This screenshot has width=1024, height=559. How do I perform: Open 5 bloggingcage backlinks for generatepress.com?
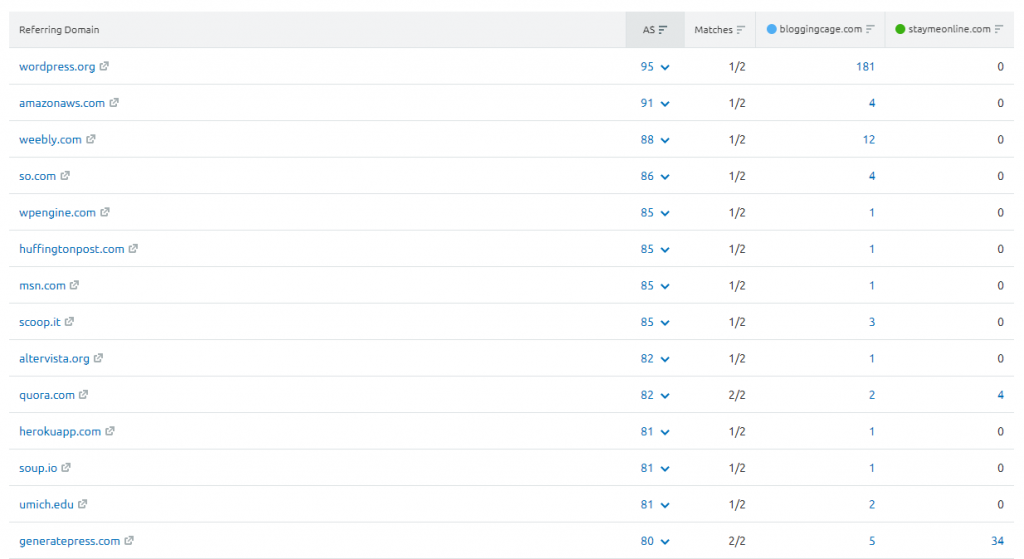tap(872, 541)
